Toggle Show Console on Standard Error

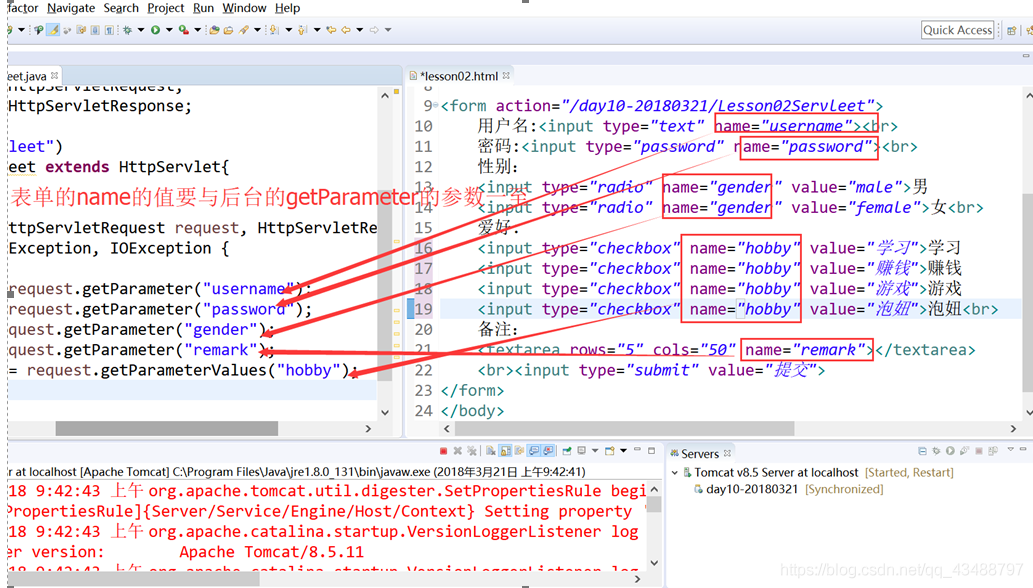(x=548, y=451)
